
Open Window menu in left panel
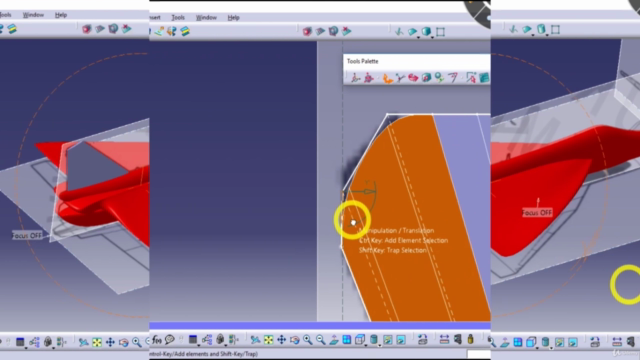(33, 15)
